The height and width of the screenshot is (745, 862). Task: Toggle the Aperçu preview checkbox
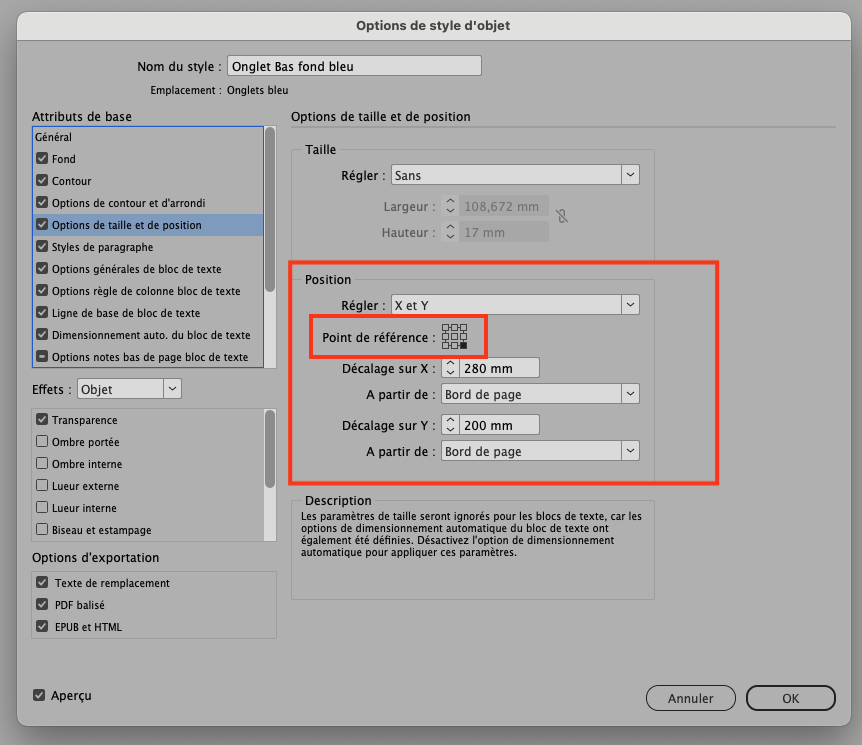point(38,695)
